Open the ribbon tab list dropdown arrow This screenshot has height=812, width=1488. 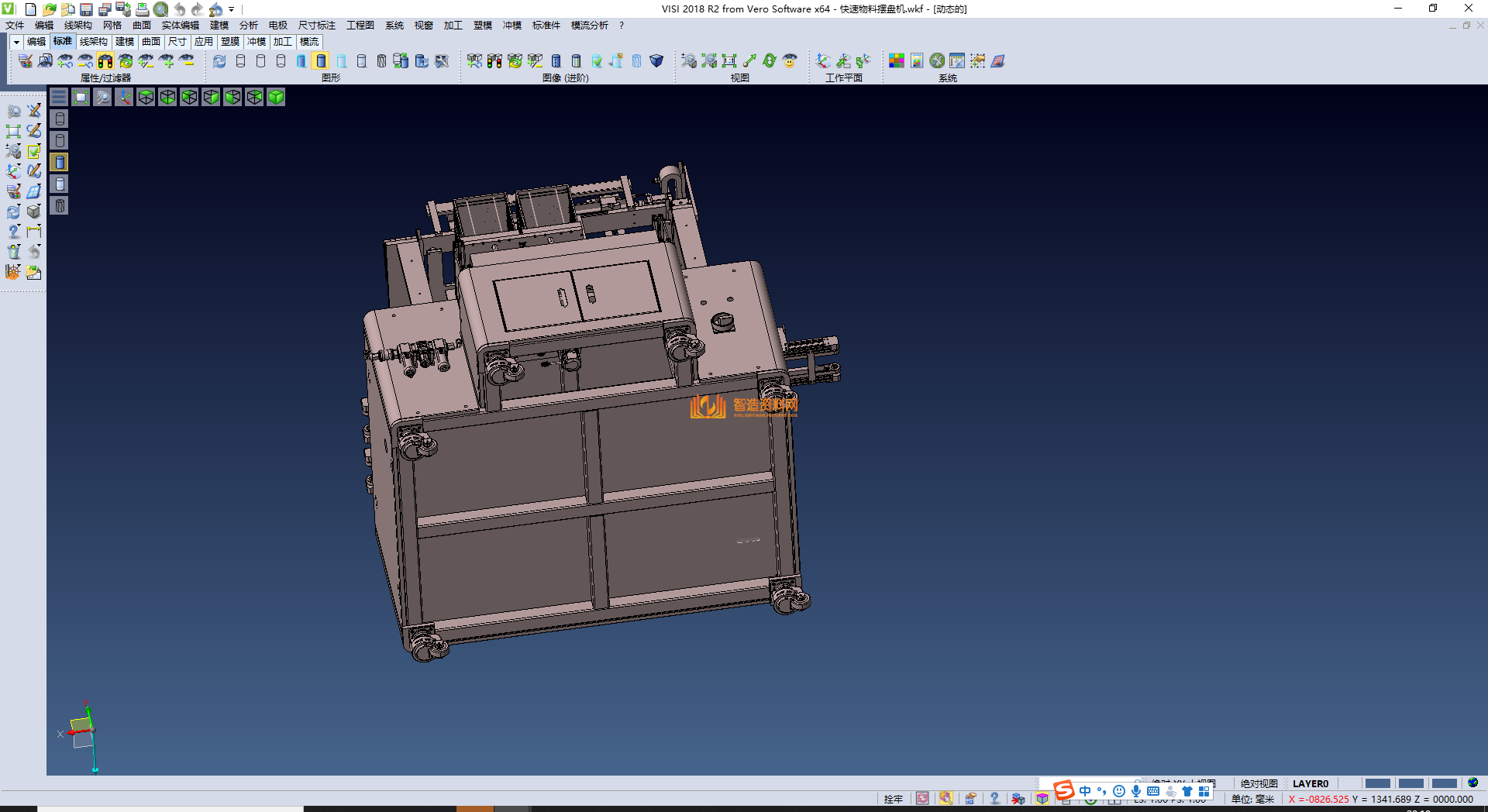16,42
